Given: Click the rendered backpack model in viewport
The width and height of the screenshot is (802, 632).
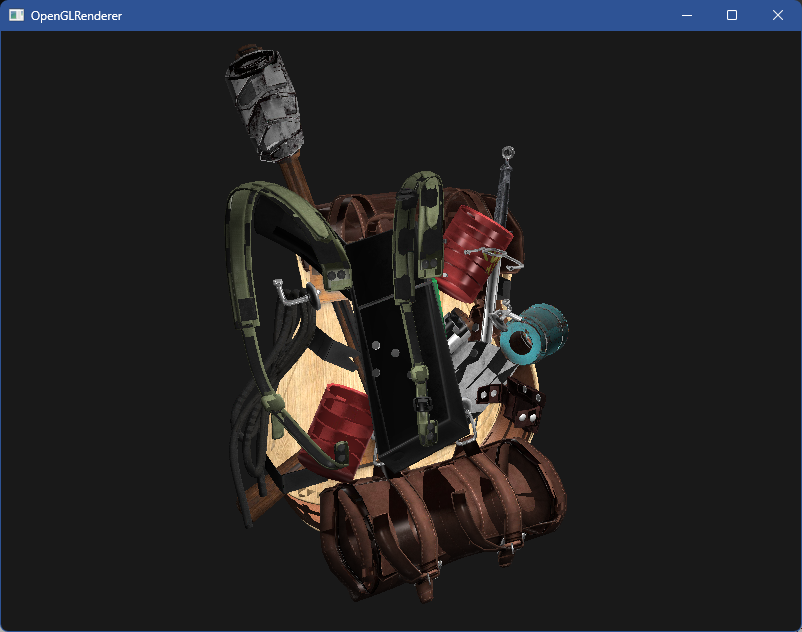Looking at the screenshot, I should 396,322.
